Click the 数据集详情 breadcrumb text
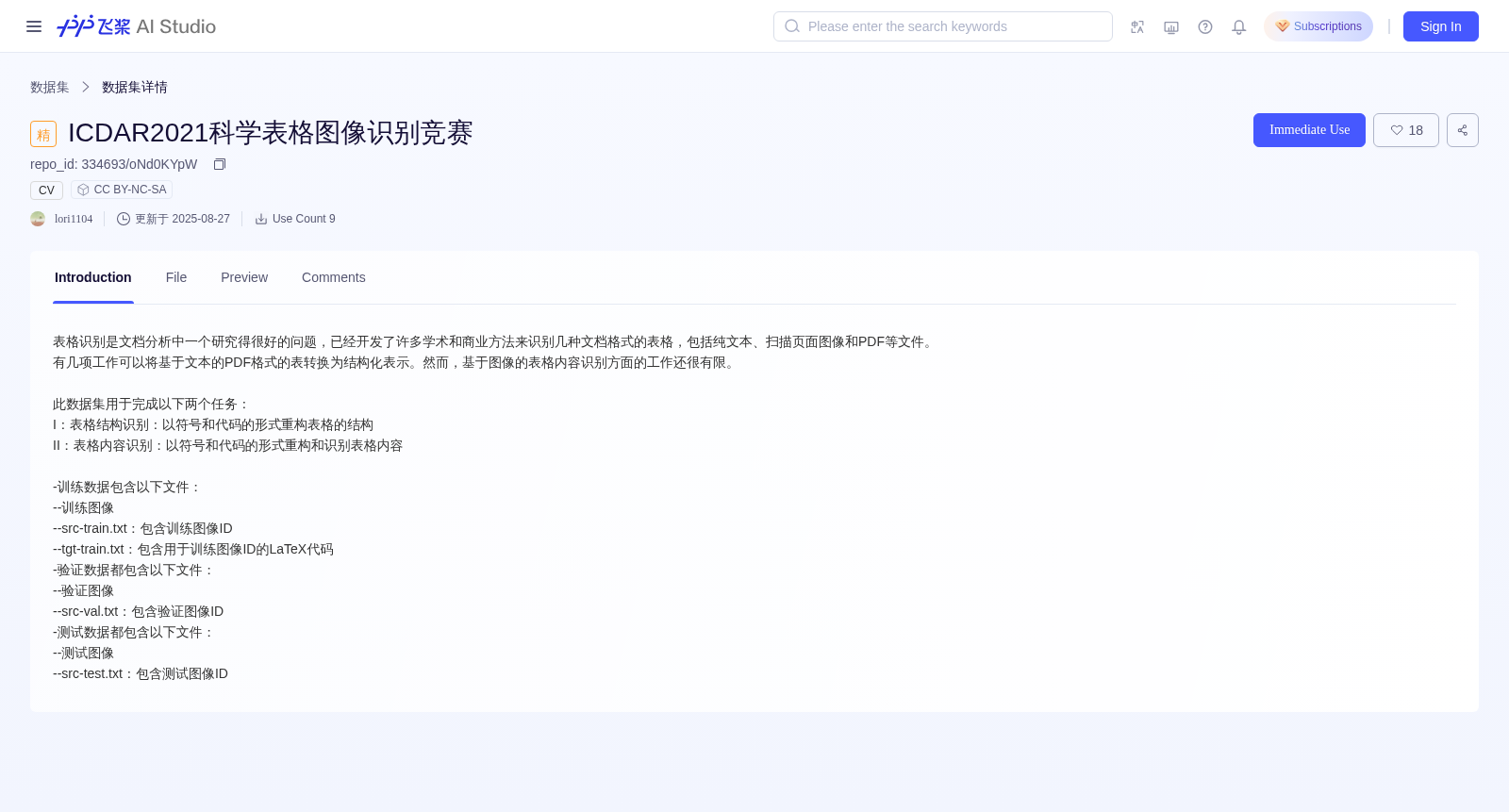This screenshot has width=1509, height=812. [x=135, y=87]
